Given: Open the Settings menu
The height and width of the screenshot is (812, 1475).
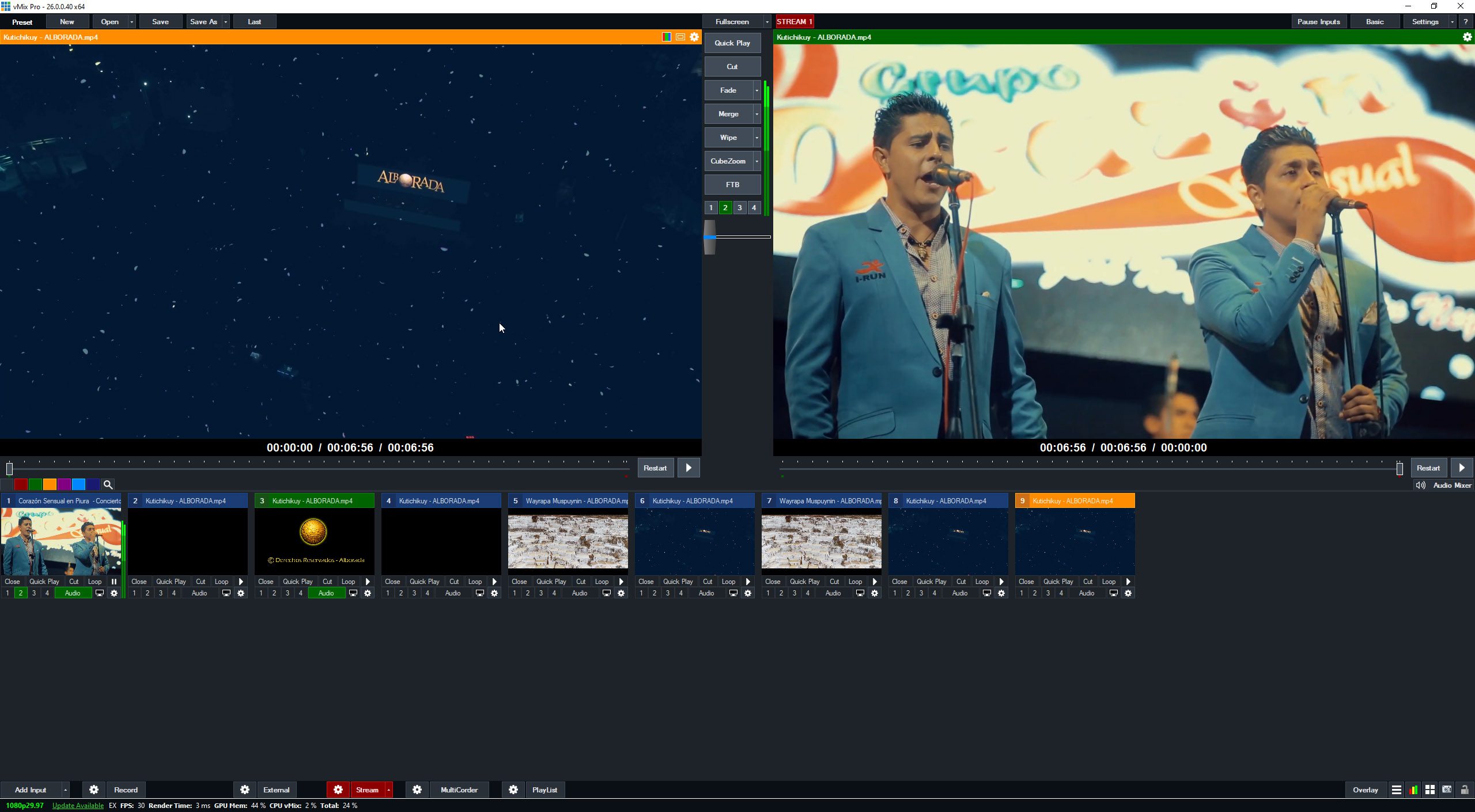Looking at the screenshot, I should pos(1425,21).
